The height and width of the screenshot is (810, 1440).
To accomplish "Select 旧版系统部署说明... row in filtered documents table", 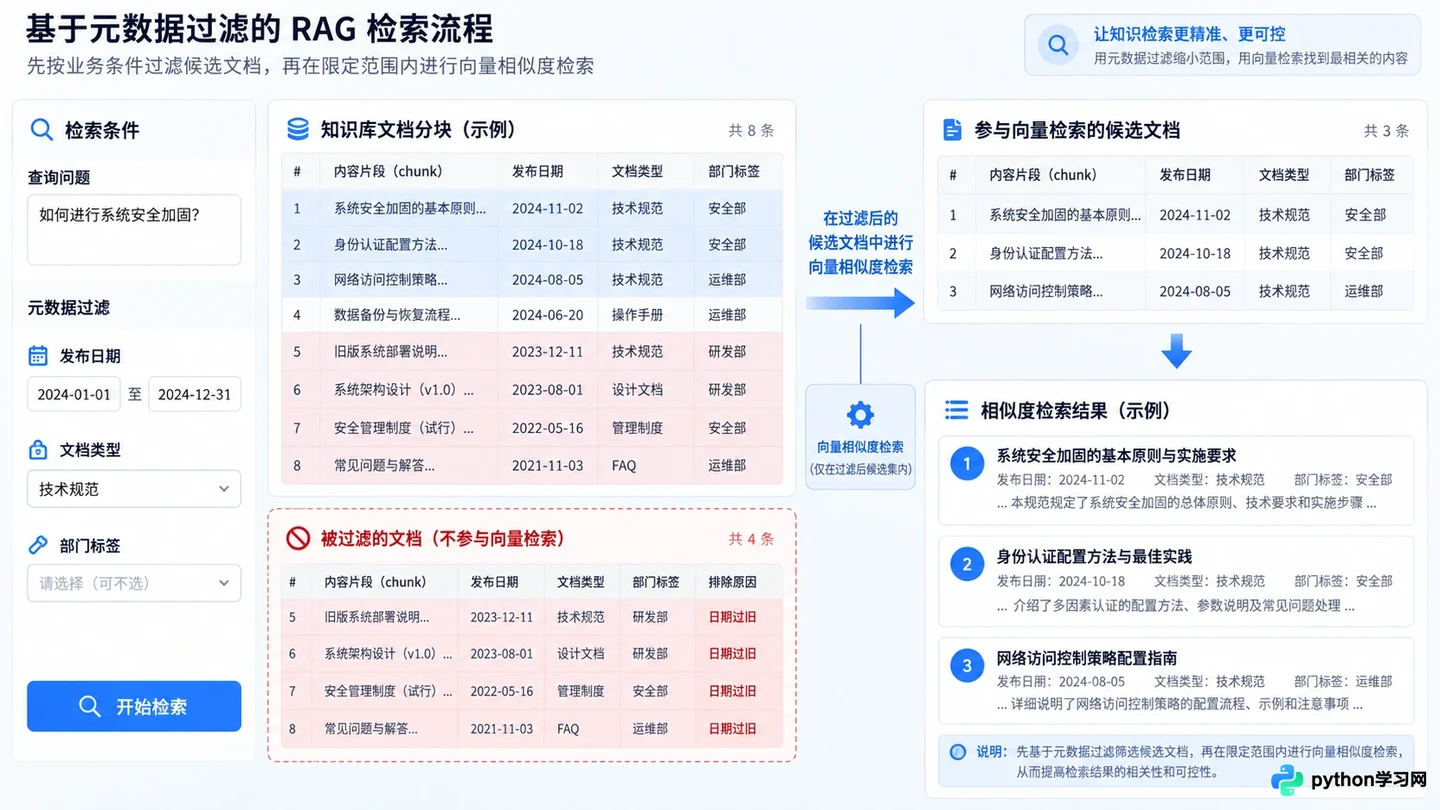I will pos(532,617).
